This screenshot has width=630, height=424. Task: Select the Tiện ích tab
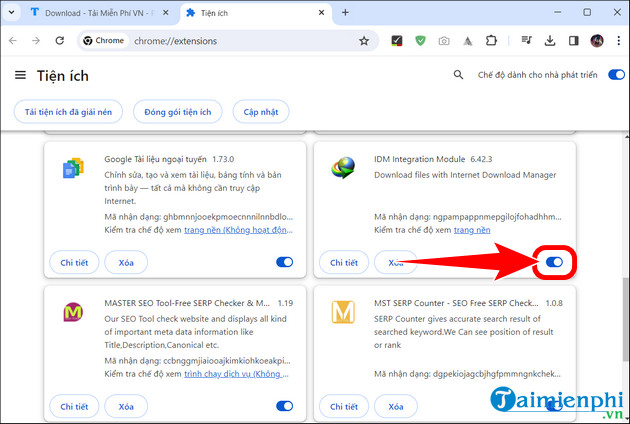coord(249,13)
